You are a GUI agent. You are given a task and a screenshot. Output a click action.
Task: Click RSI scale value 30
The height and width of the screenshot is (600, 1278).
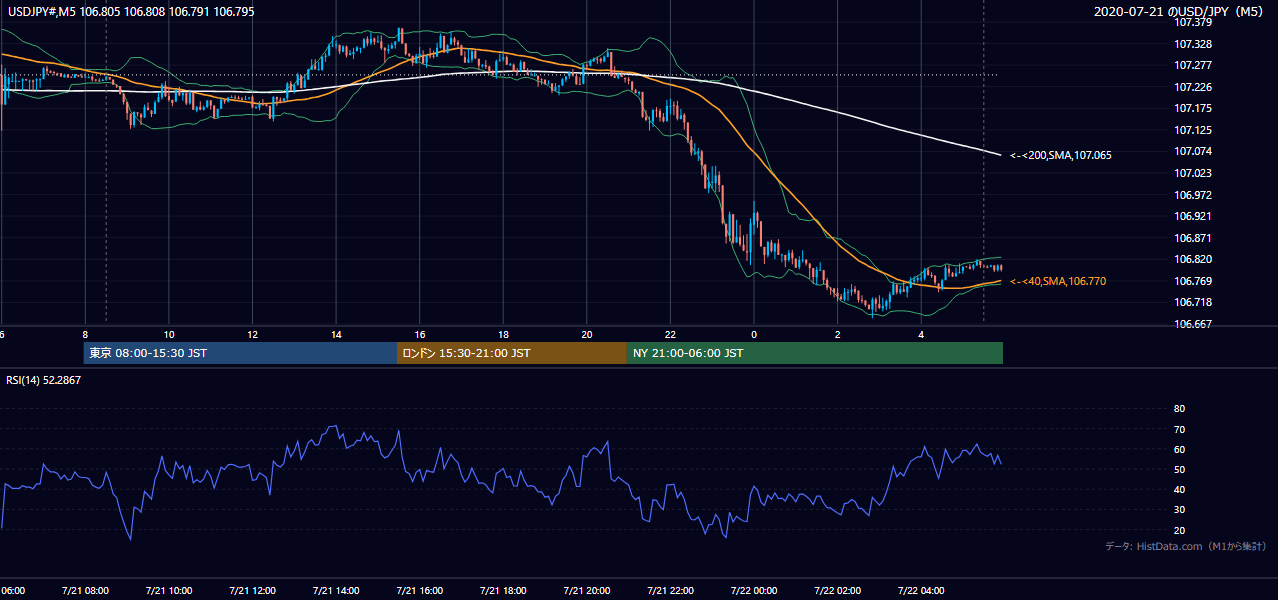[1179, 510]
